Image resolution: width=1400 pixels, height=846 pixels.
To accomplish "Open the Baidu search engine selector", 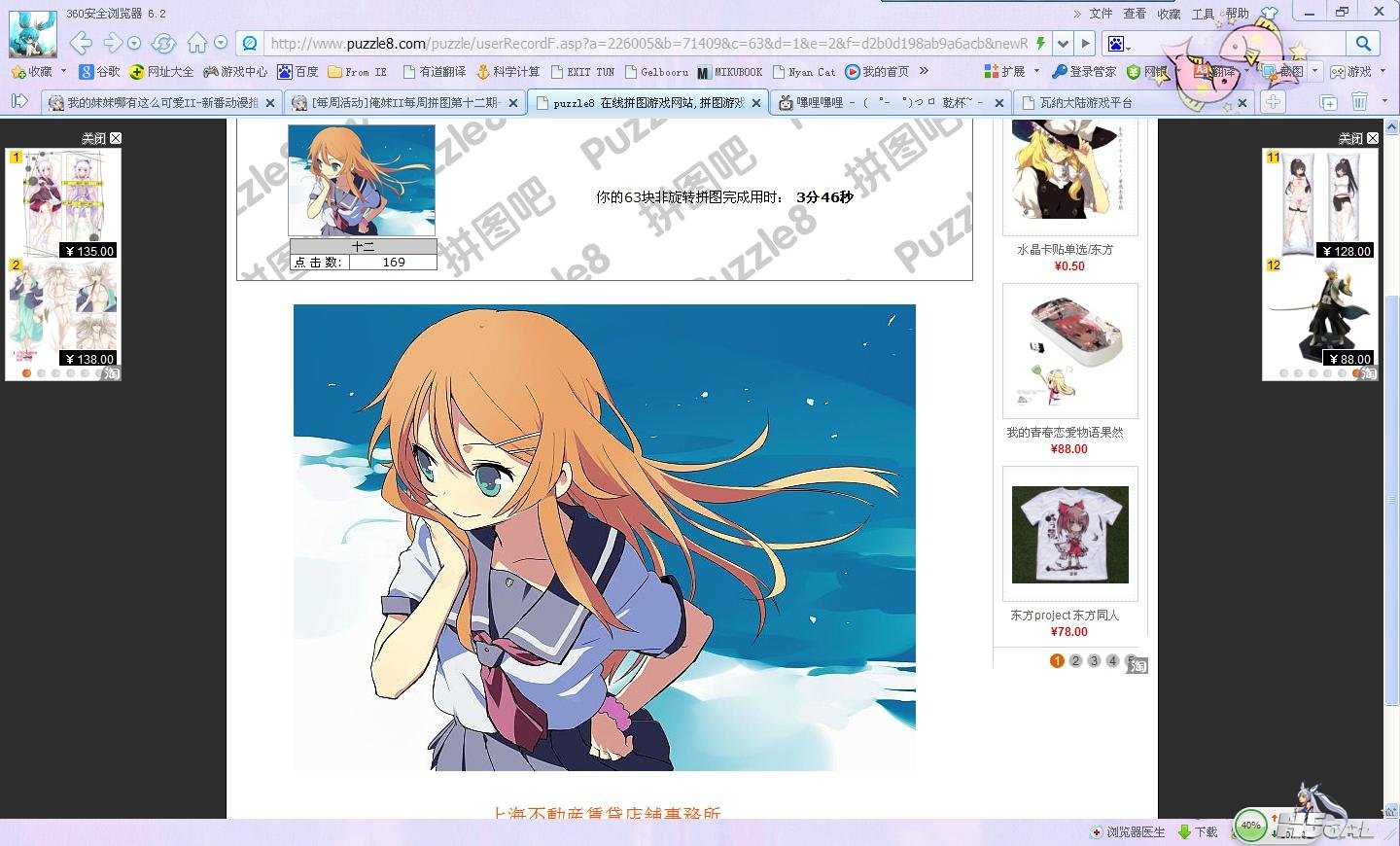I will (x=1118, y=44).
